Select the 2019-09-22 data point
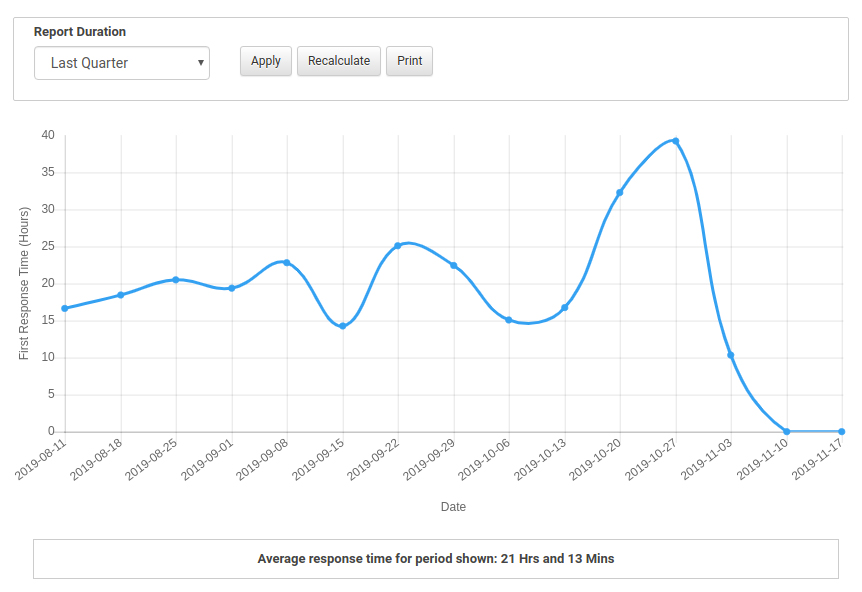The height and width of the screenshot is (592, 862). pos(398,246)
